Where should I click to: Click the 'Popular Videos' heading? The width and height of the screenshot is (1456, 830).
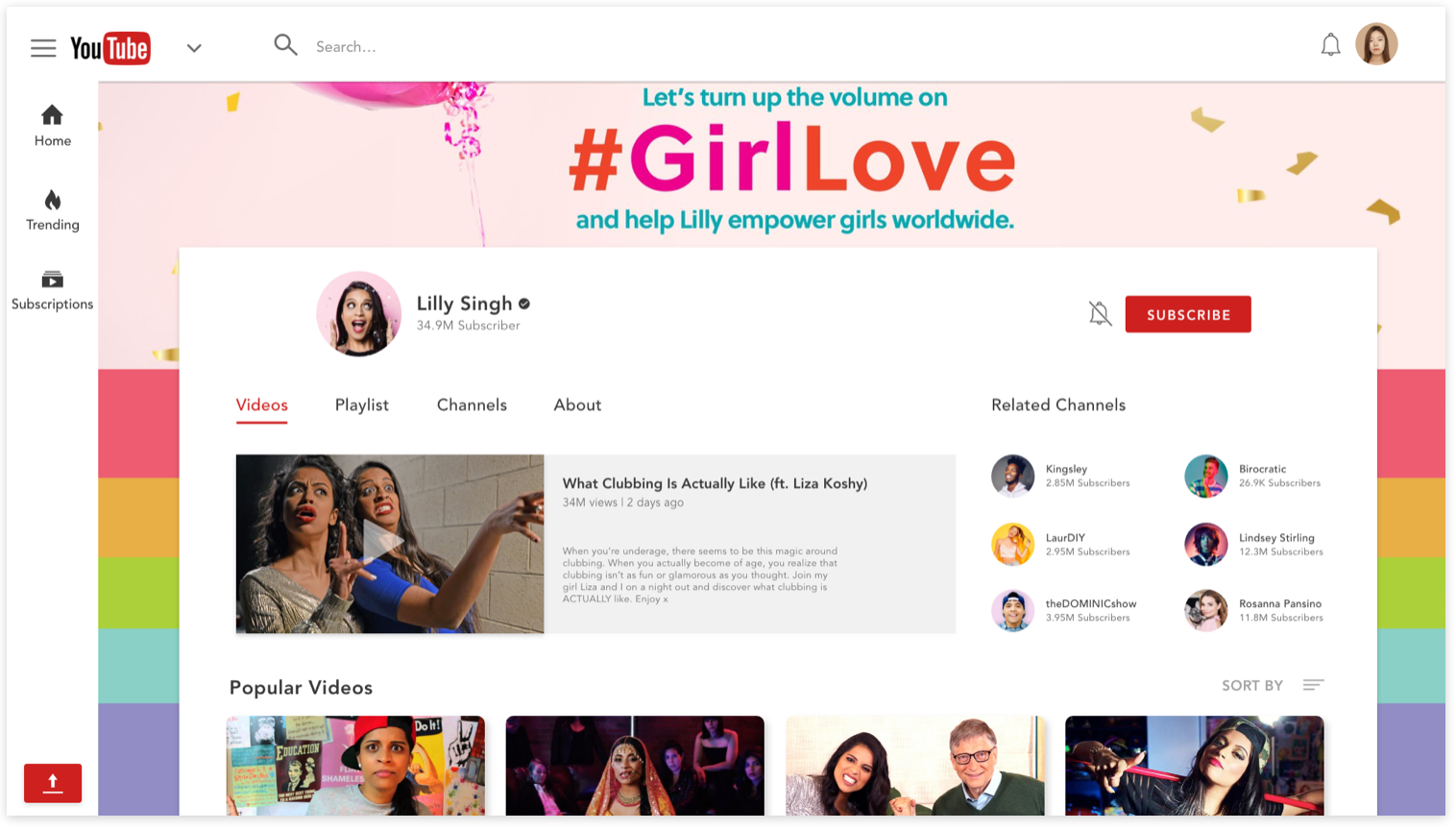coord(301,688)
